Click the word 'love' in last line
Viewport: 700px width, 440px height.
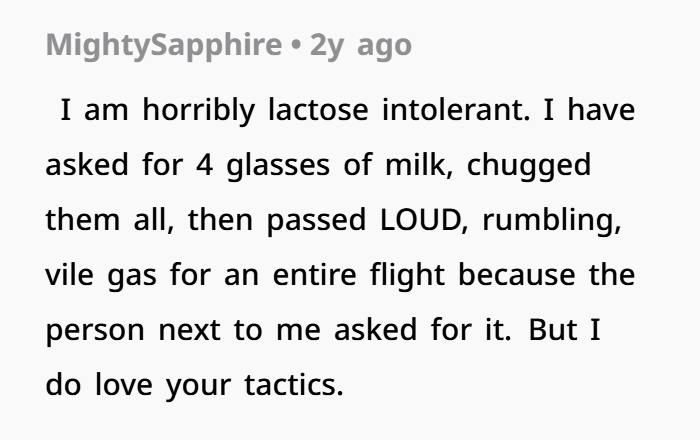point(124,385)
